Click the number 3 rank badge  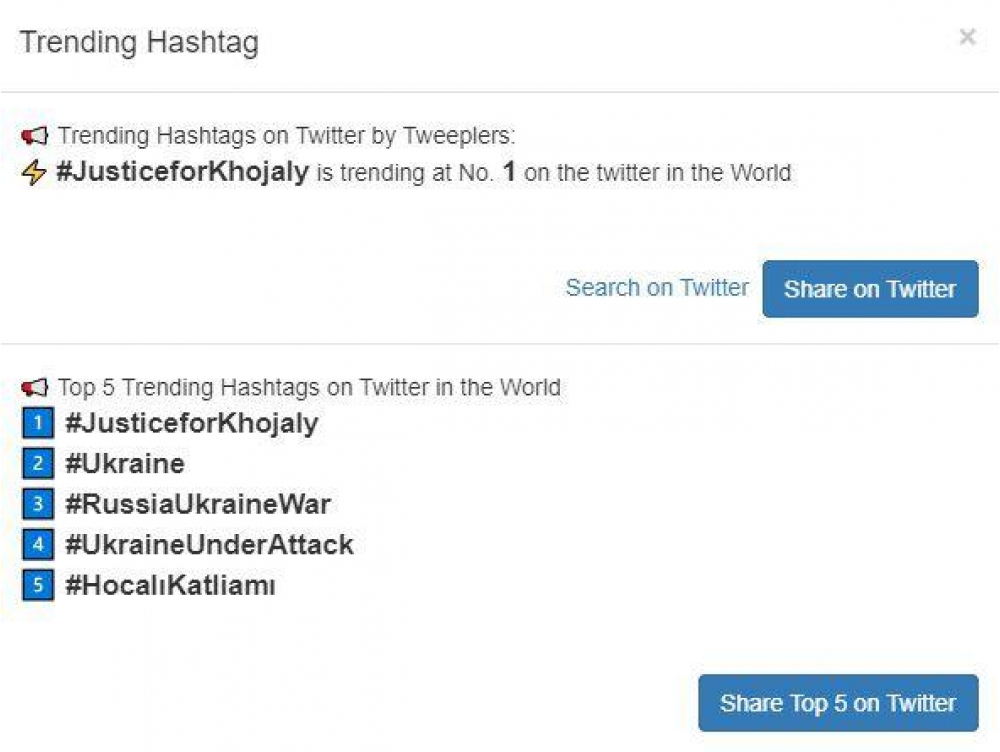pos(37,504)
